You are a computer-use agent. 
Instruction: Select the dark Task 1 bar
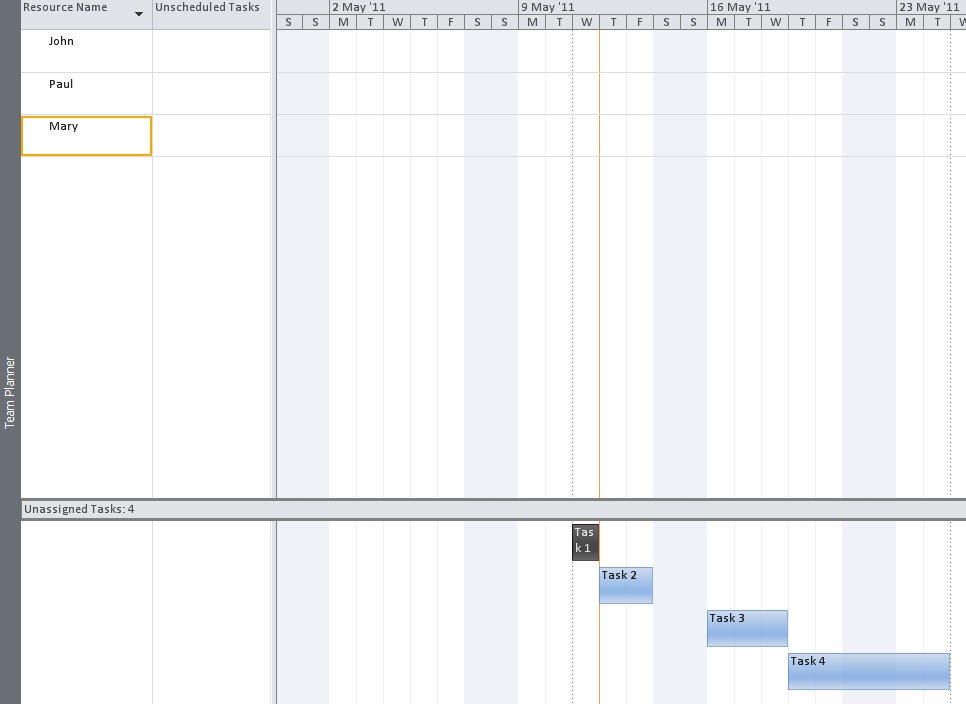coord(584,541)
